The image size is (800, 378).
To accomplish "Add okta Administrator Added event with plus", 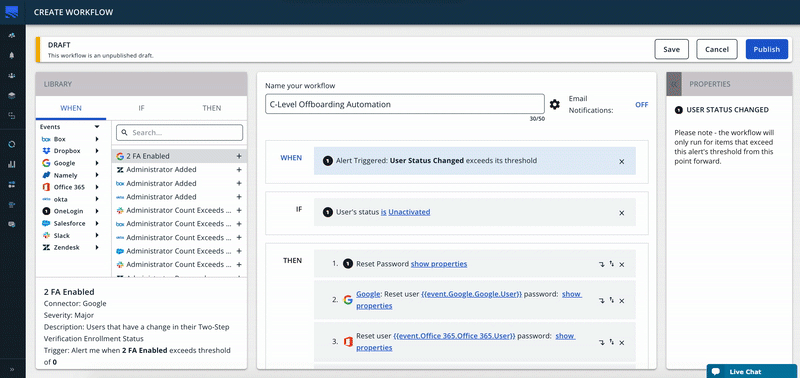I will coord(239,196).
